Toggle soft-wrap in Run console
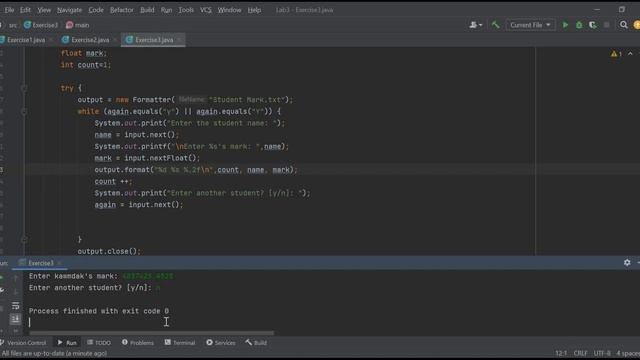 click(x=16, y=305)
